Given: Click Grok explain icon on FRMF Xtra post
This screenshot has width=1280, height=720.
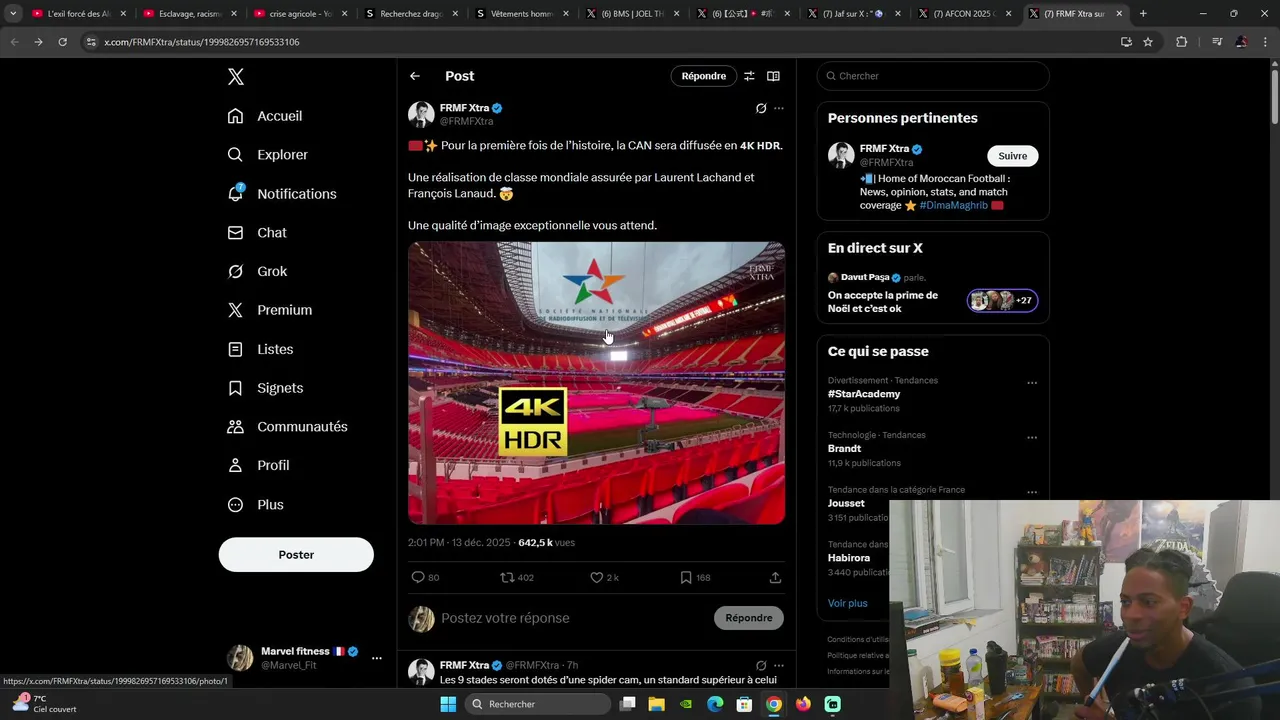Looking at the screenshot, I should [x=761, y=108].
